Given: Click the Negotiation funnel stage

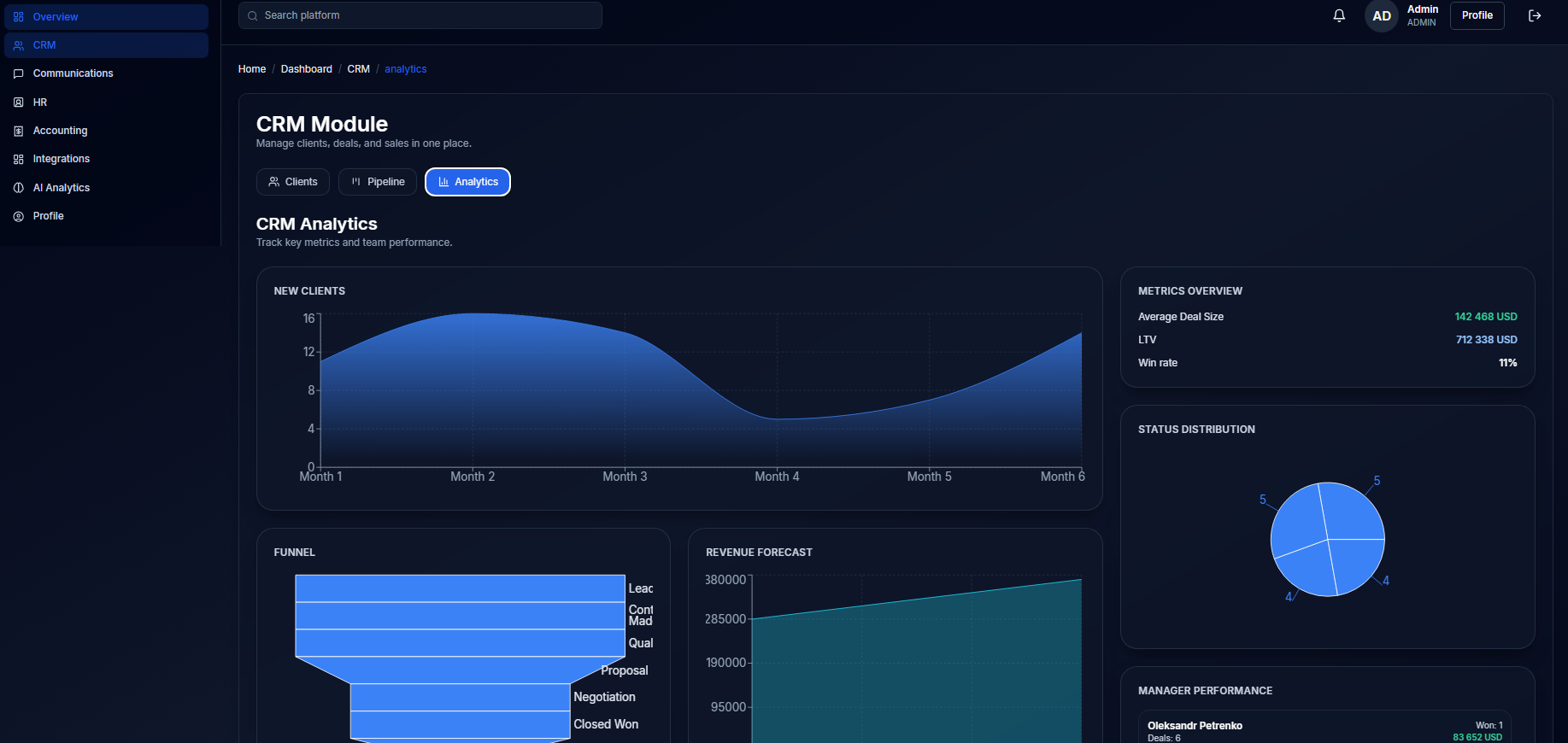Looking at the screenshot, I should point(460,697).
